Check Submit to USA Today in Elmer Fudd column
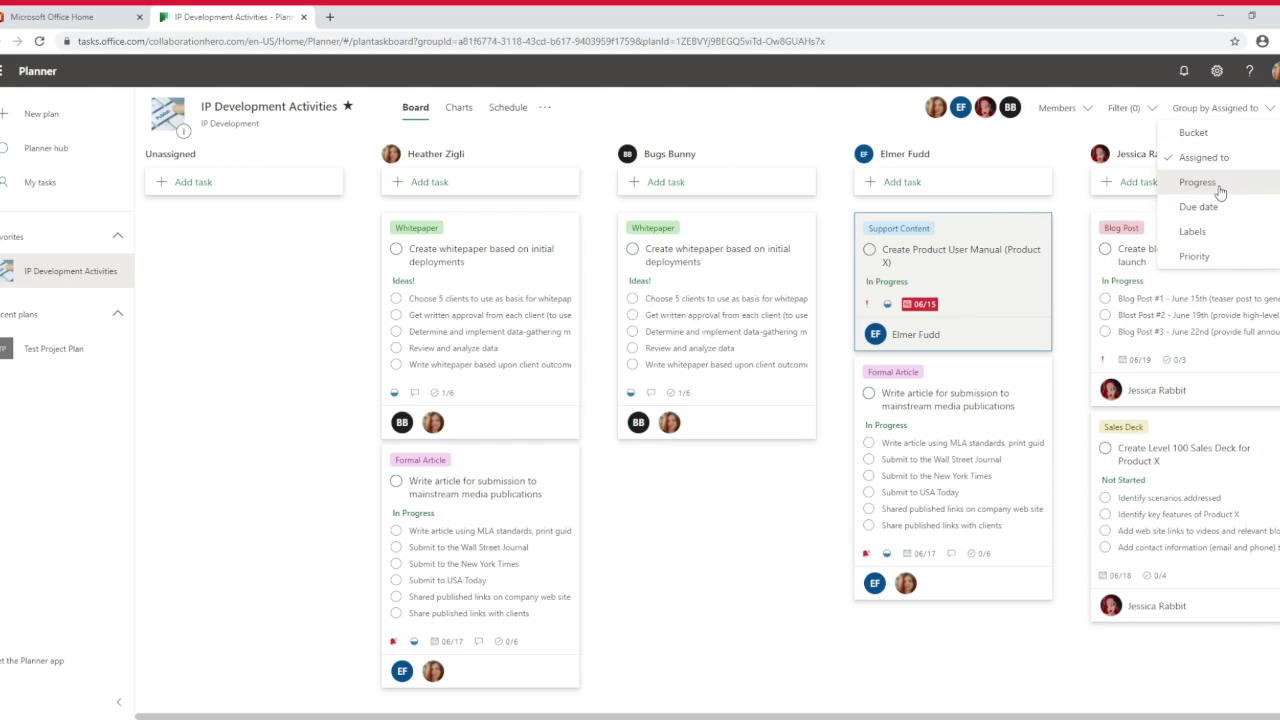1280x720 pixels. [x=869, y=492]
